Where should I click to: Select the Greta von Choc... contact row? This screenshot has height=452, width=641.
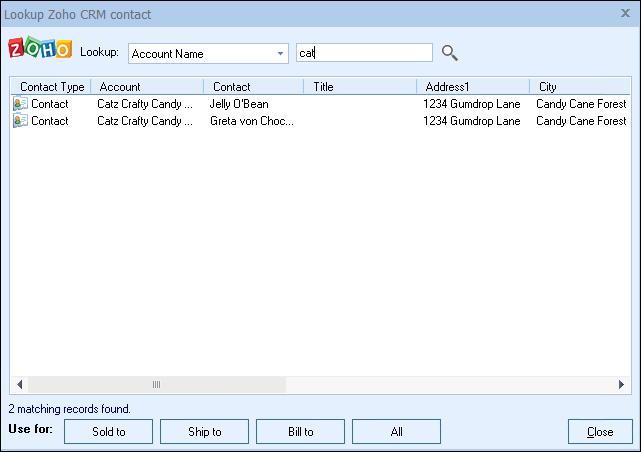(x=251, y=121)
